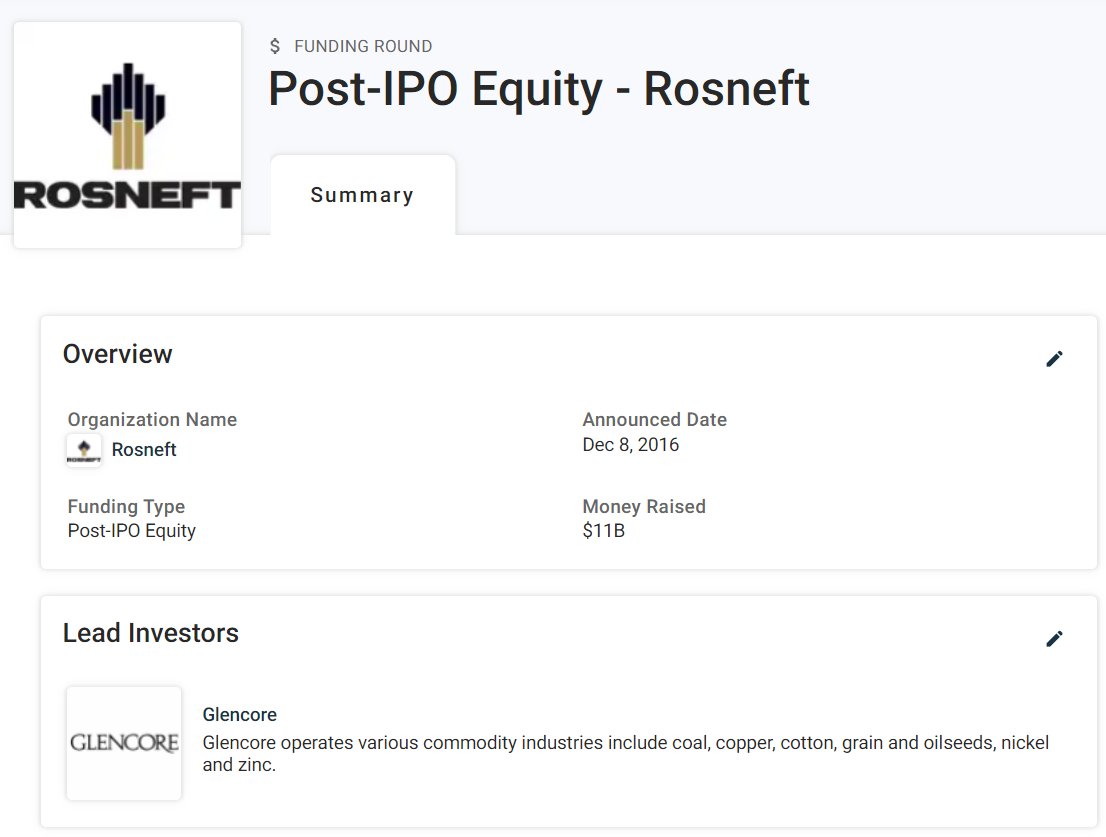Click the Post-IPO Equity funding type value
1106x837 pixels.
pos(132,531)
